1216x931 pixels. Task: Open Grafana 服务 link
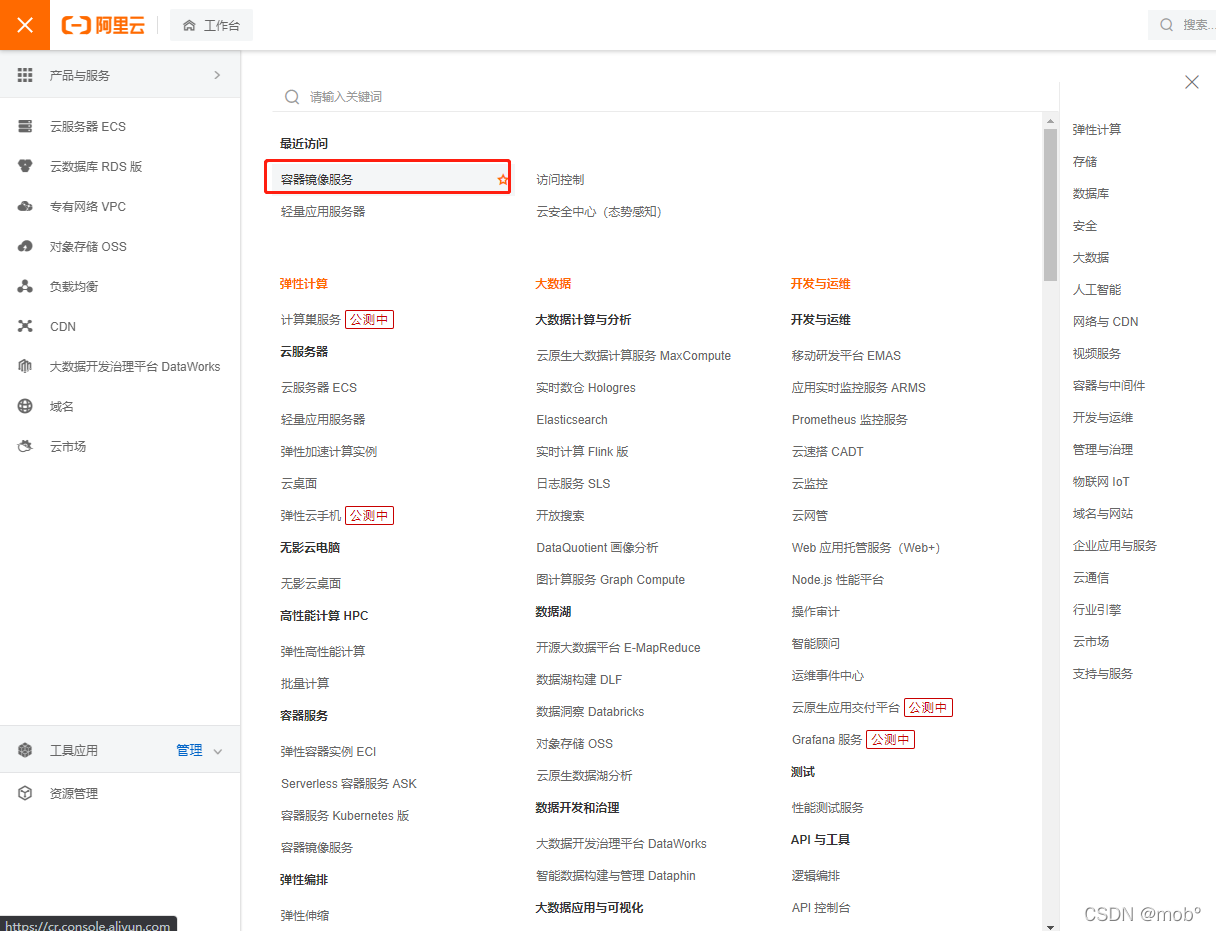[x=827, y=740]
